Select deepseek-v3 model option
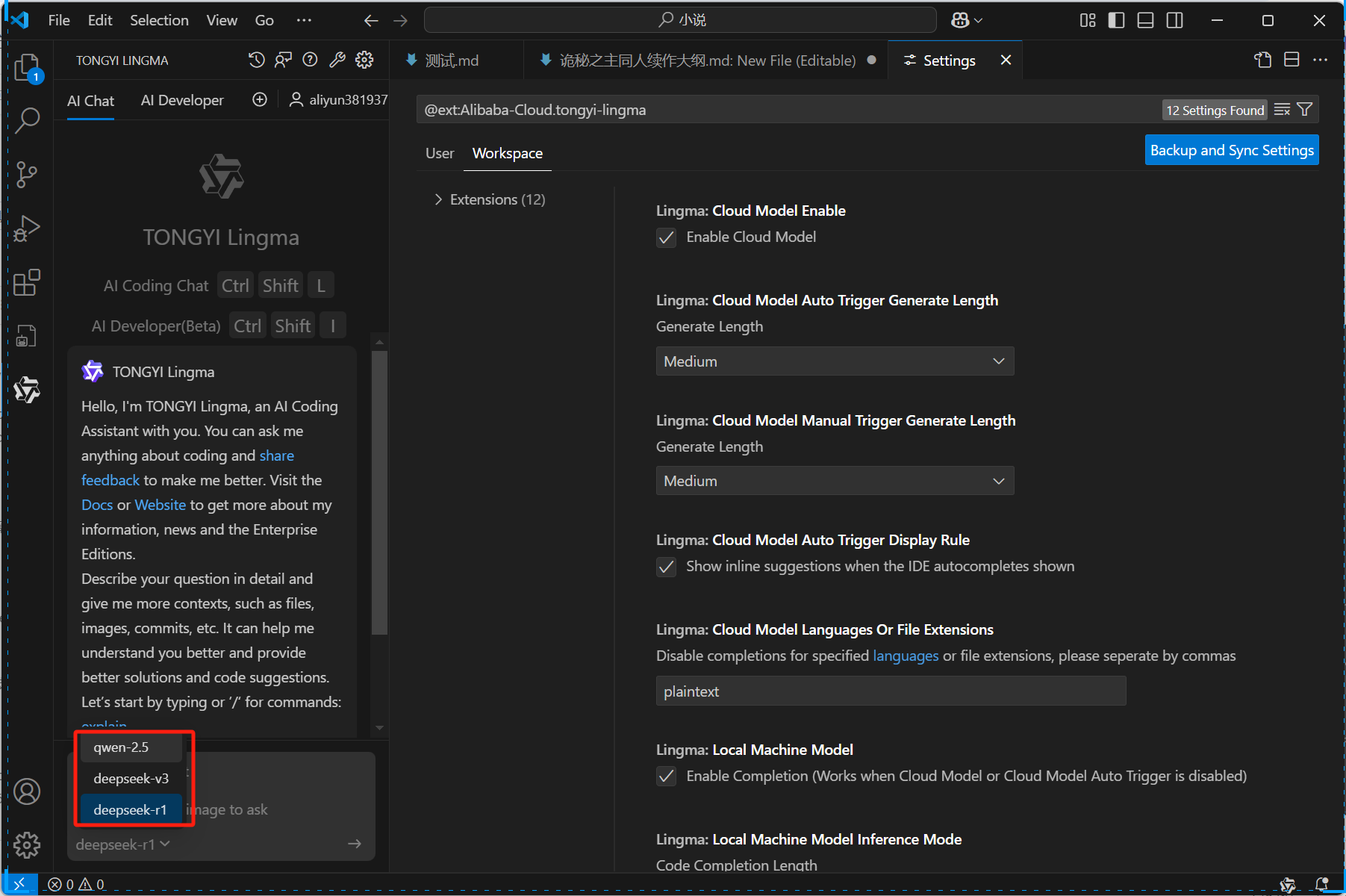 (x=131, y=779)
